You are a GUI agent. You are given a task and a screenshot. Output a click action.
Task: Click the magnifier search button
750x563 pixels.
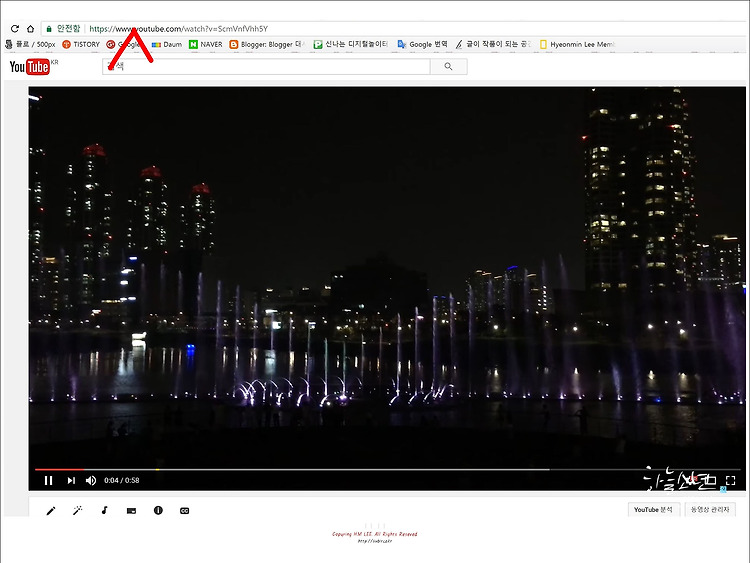449,66
